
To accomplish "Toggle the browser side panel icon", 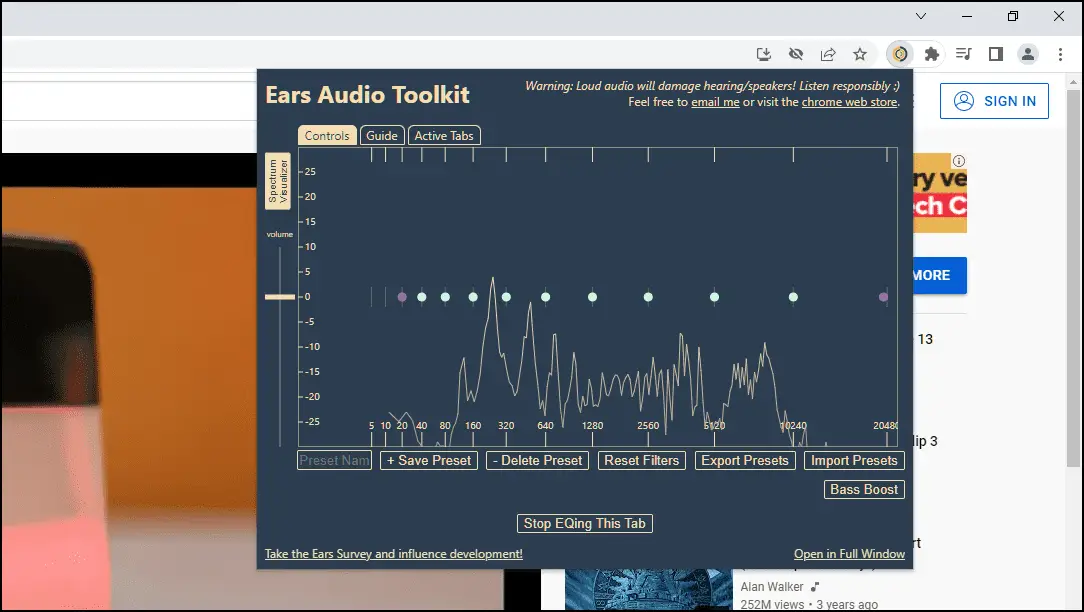I will pos(995,54).
